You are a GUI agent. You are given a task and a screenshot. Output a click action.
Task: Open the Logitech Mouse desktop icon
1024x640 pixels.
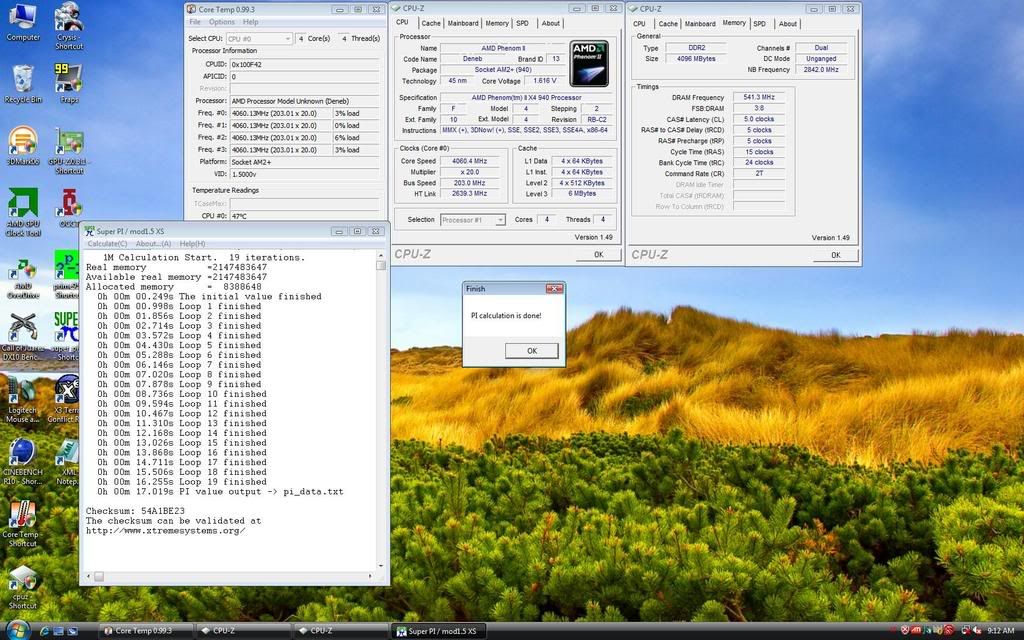22,399
